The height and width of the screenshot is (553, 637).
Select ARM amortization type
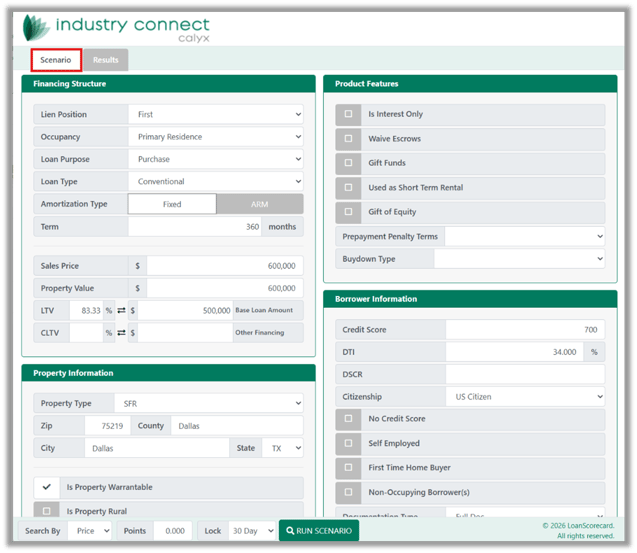pos(259,204)
